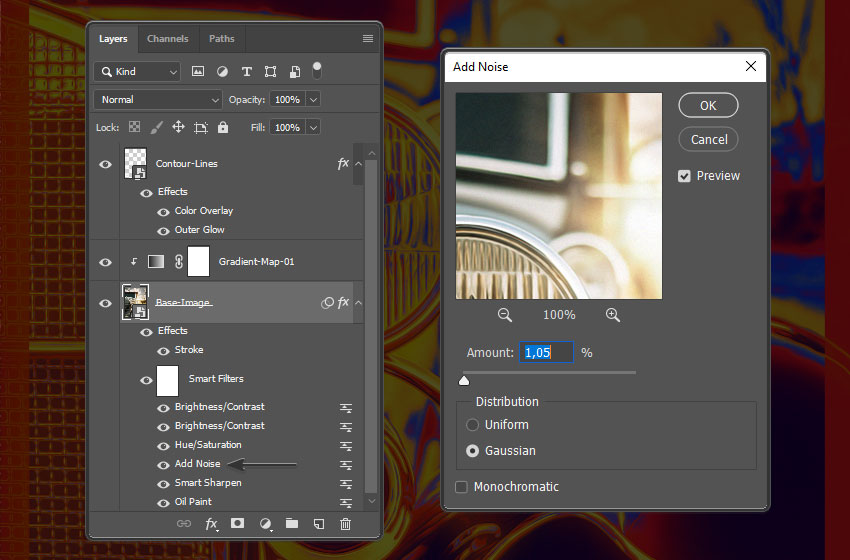
Task: Switch to the Channels tab
Action: pyautogui.click(x=168, y=38)
